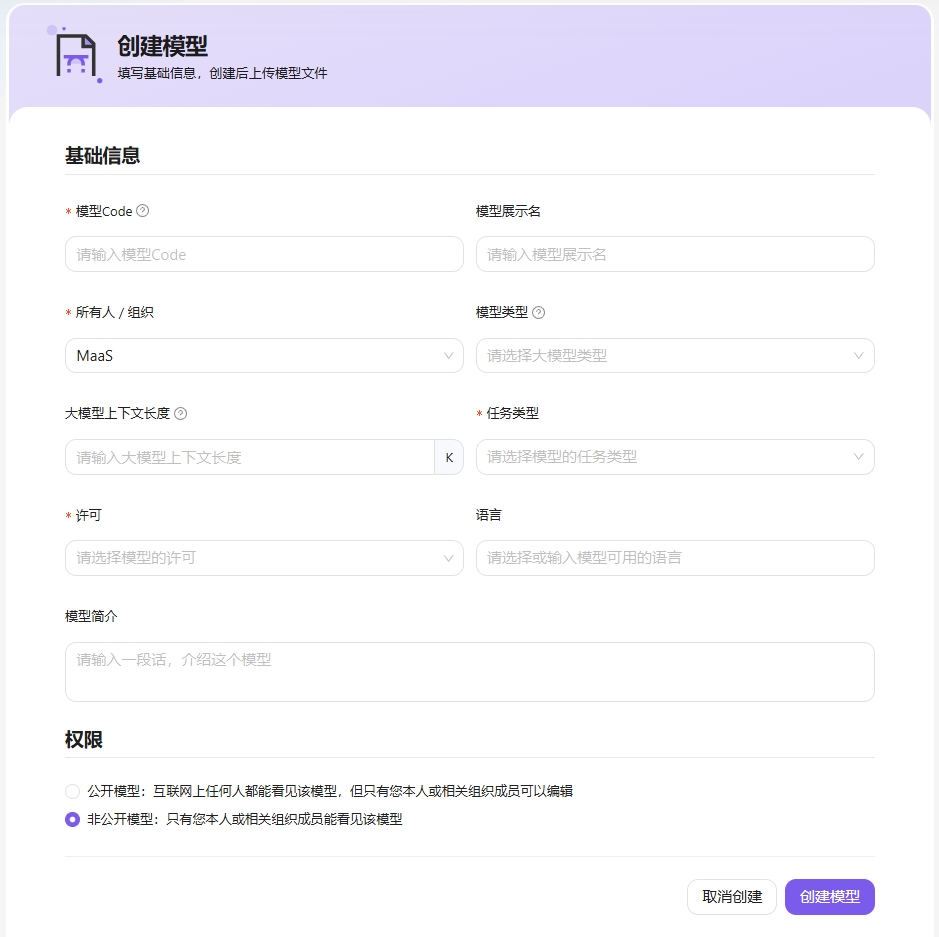Click the 权限 section heading
The image size is (939, 937).
click(x=84, y=739)
